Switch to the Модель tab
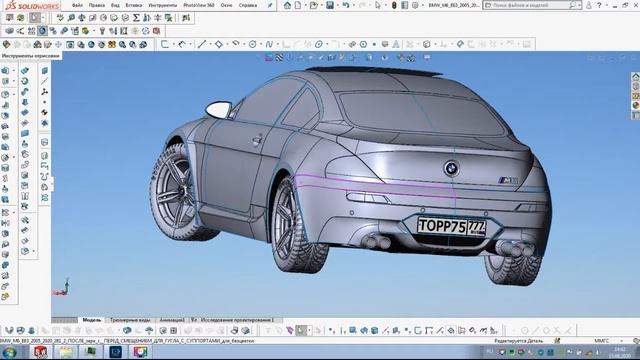Image resolution: width=640 pixels, height=360 pixels. (x=91, y=320)
